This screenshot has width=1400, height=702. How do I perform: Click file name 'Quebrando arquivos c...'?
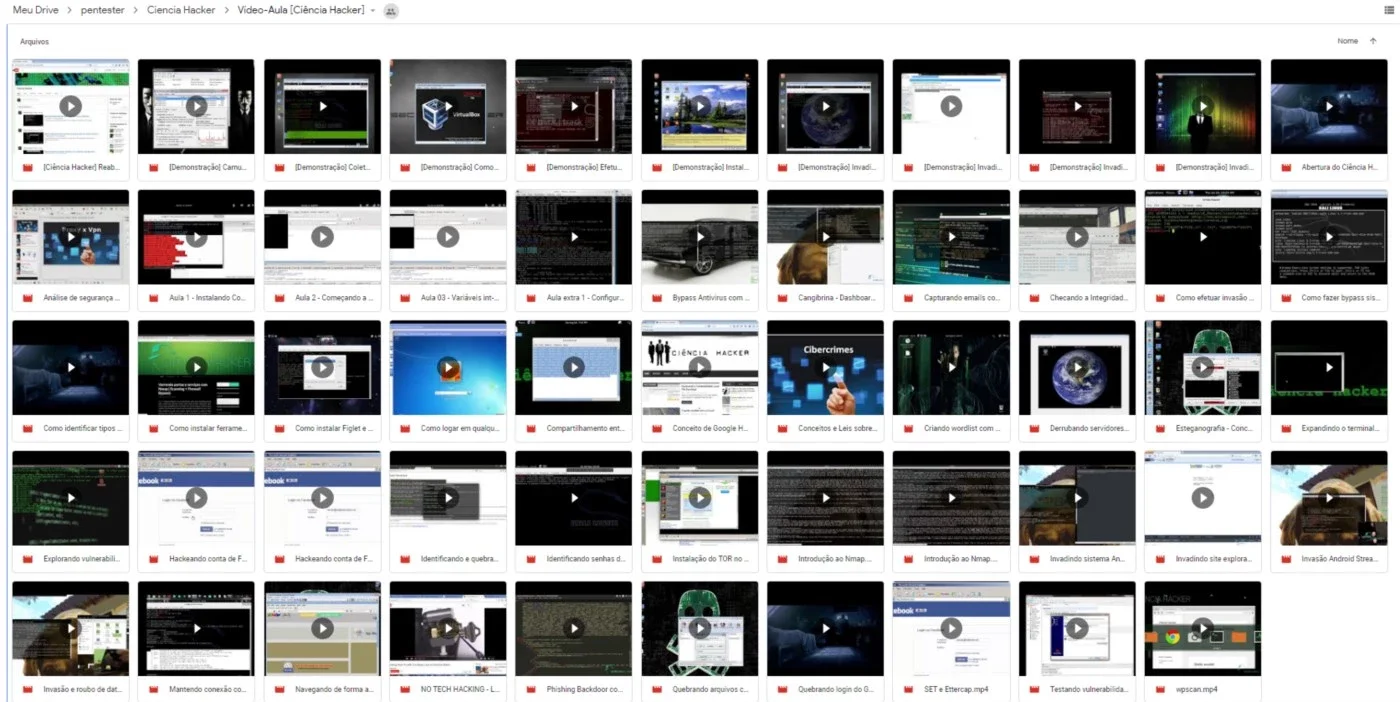(x=710, y=689)
